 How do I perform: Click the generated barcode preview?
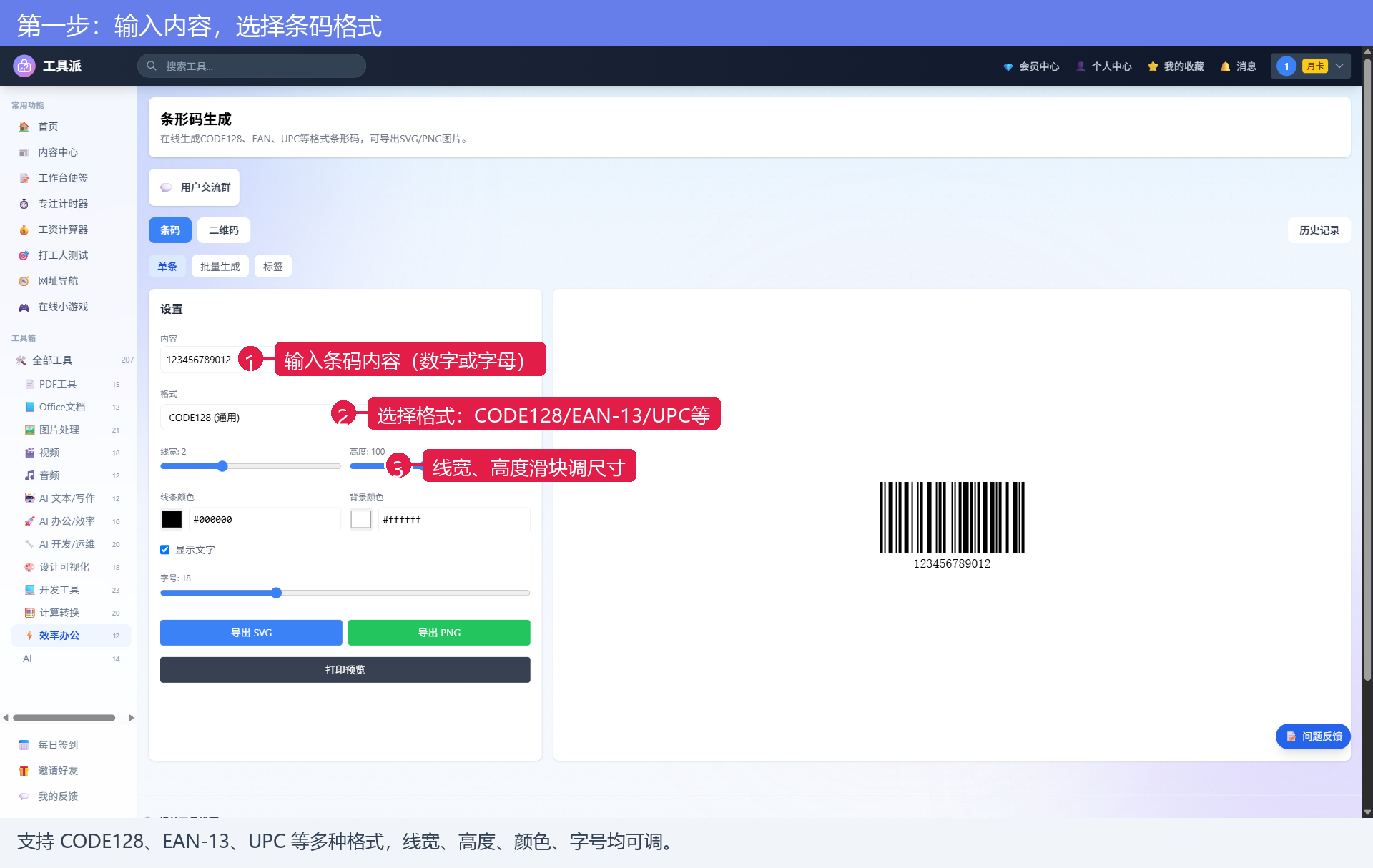952,526
